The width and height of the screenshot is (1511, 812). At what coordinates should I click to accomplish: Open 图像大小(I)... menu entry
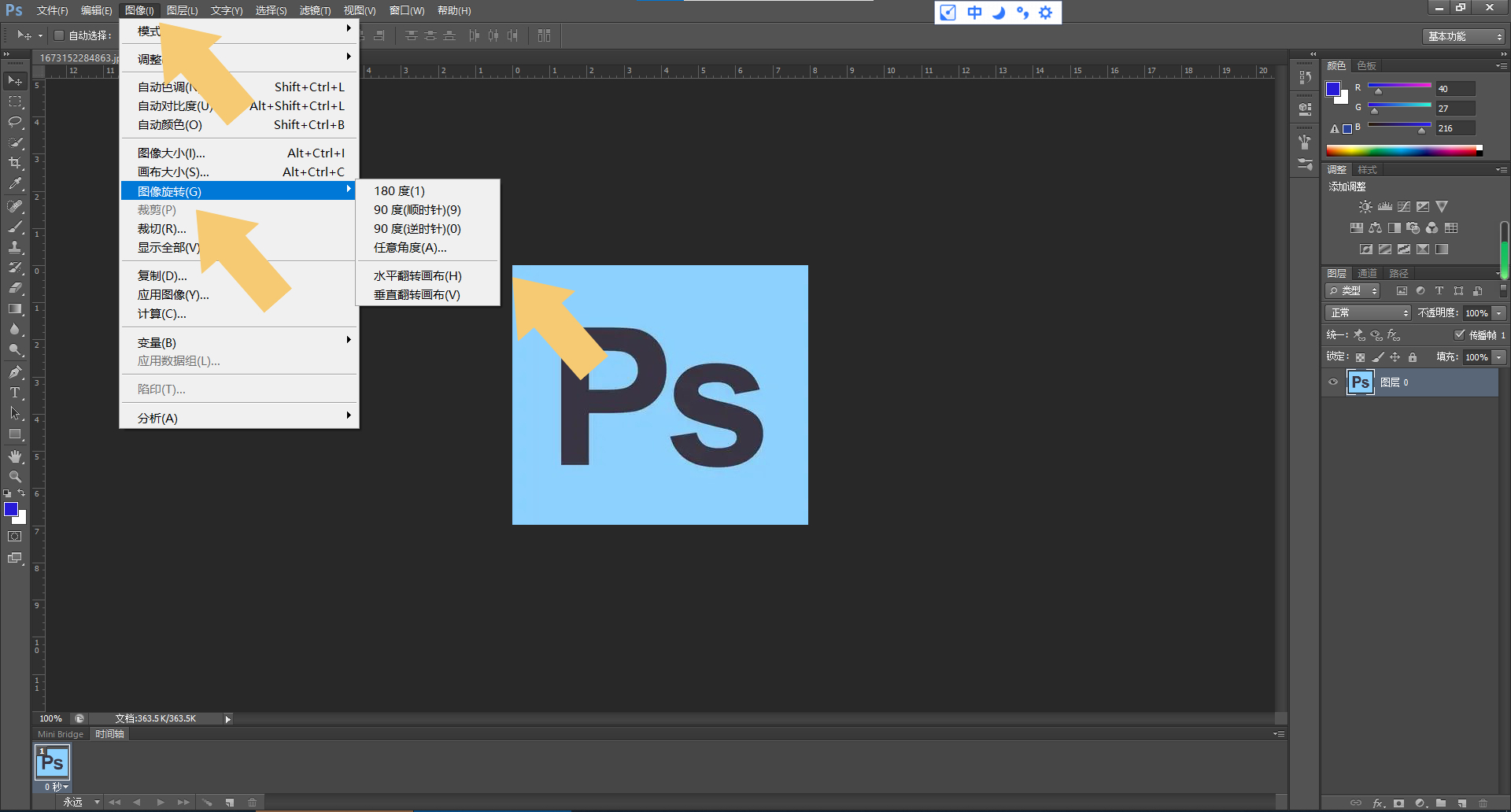240,153
